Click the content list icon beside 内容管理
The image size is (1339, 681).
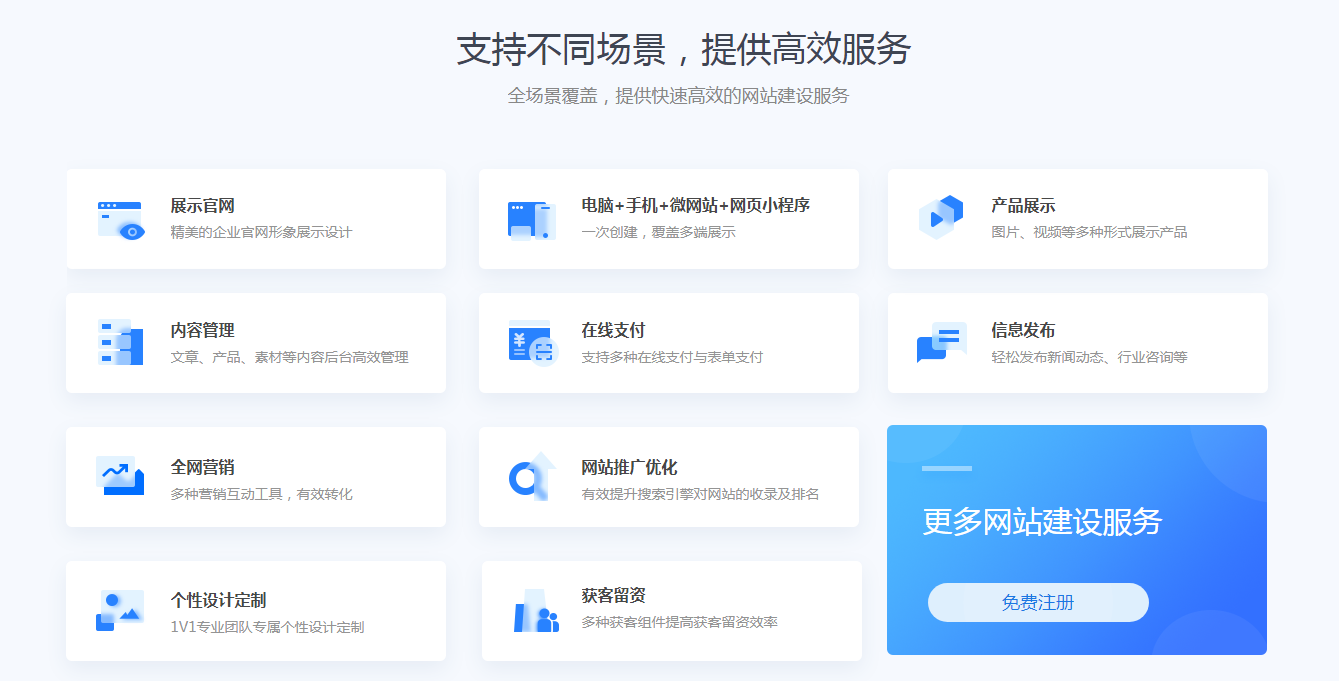click(119, 343)
